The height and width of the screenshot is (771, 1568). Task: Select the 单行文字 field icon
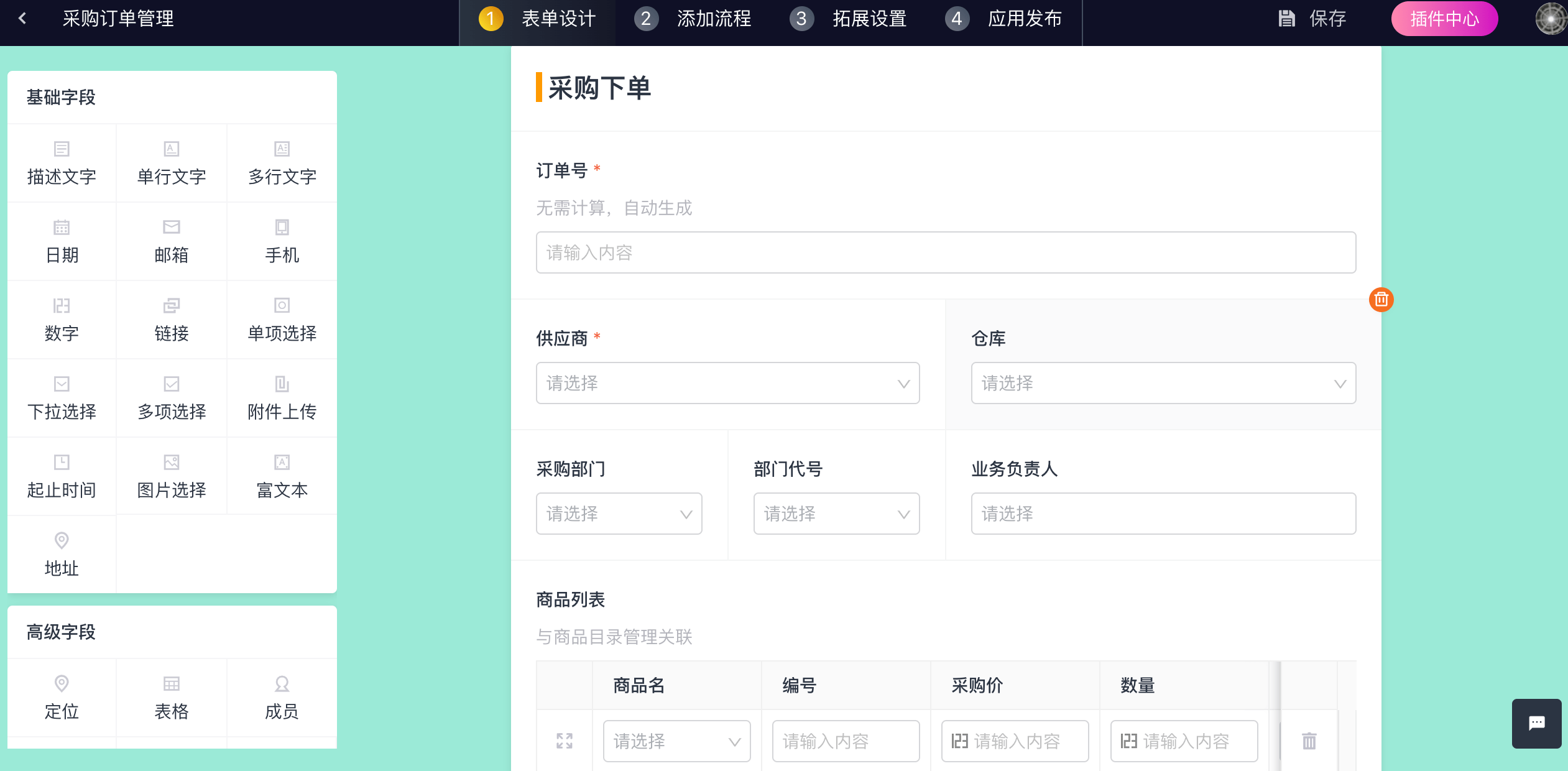(x=171, y=149)
